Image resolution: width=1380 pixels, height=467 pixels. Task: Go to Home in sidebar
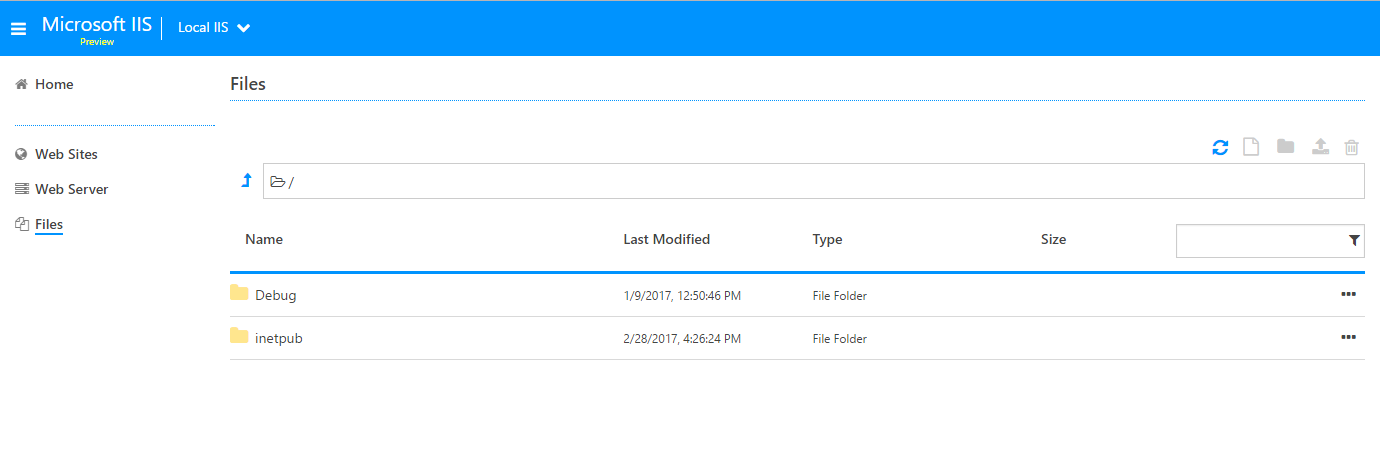click(x=54, y=85)
